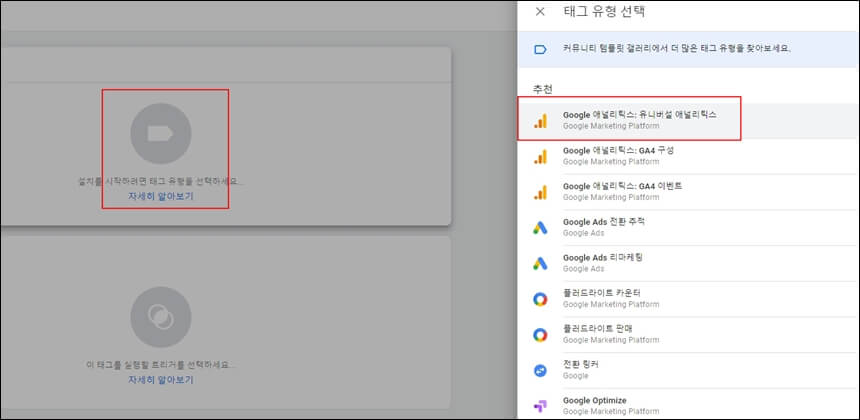
Task: Click the Google Optimize purple icon
Action: click(x=540, y=406)
